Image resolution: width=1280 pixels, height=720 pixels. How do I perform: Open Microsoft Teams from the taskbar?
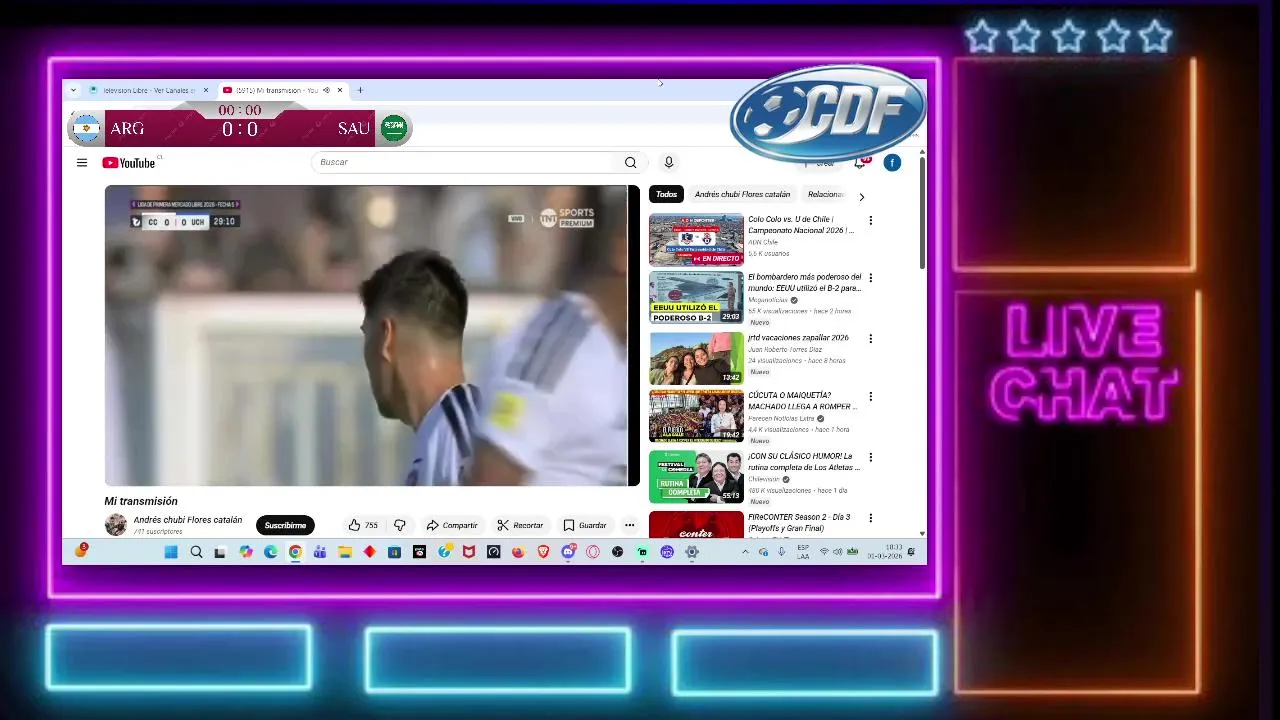pyautogui.click(x=320, y=552)
